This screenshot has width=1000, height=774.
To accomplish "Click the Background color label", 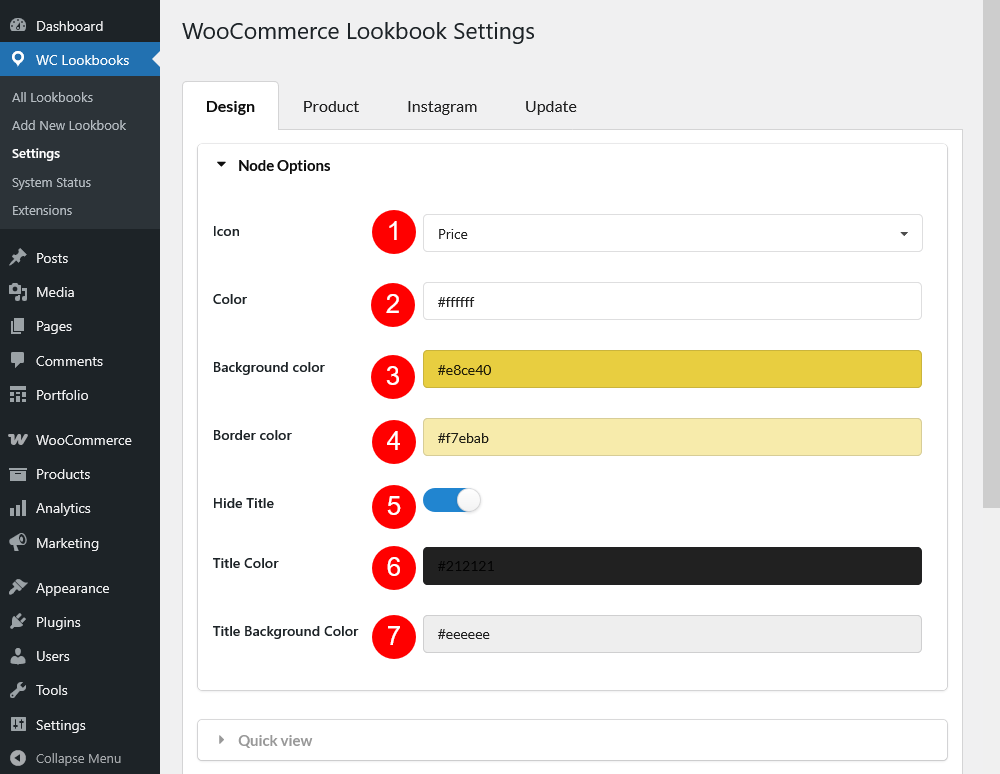I will click(x=268, y=367).
